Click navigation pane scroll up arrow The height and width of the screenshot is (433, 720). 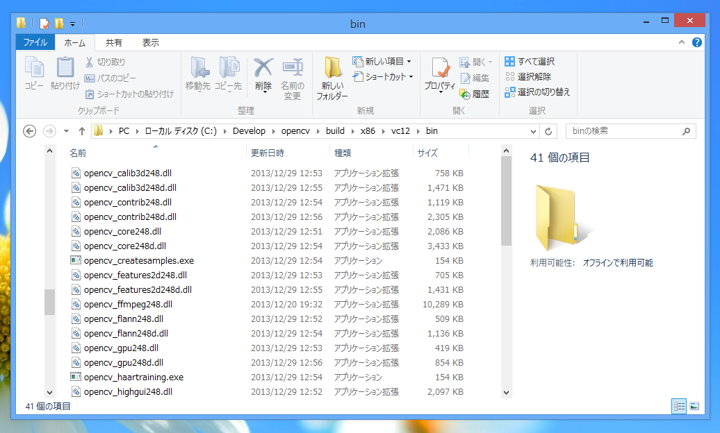tap(50, 151)
